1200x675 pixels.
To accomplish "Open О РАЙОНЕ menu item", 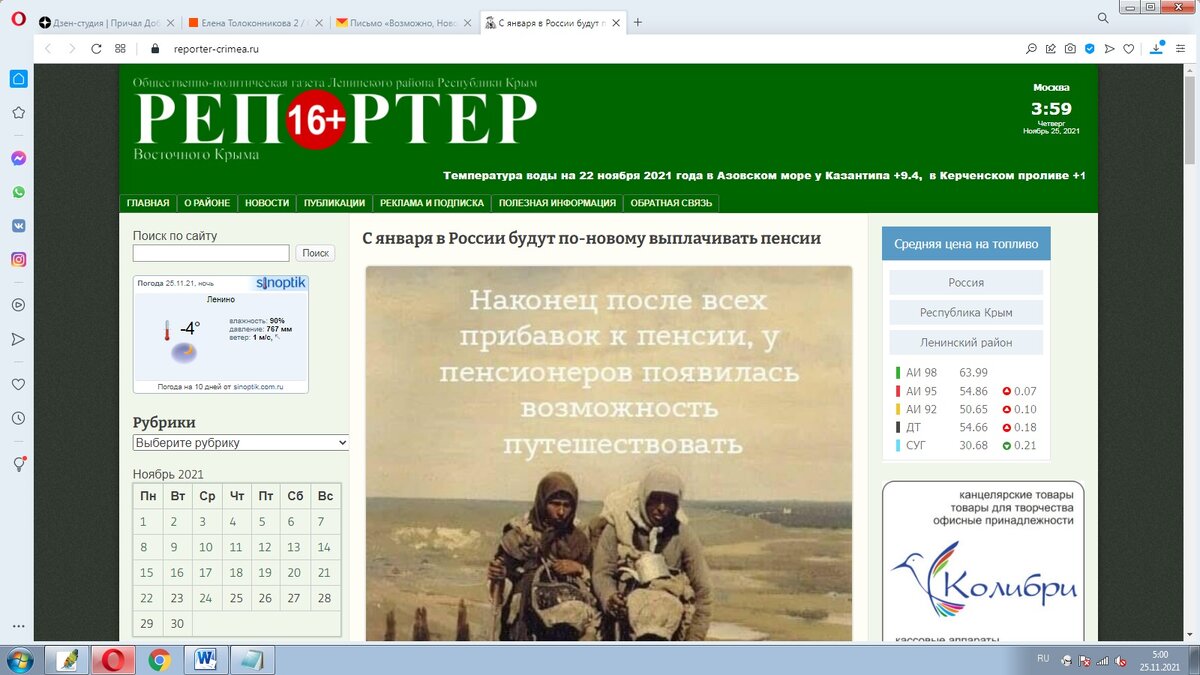I will point(207,203).
